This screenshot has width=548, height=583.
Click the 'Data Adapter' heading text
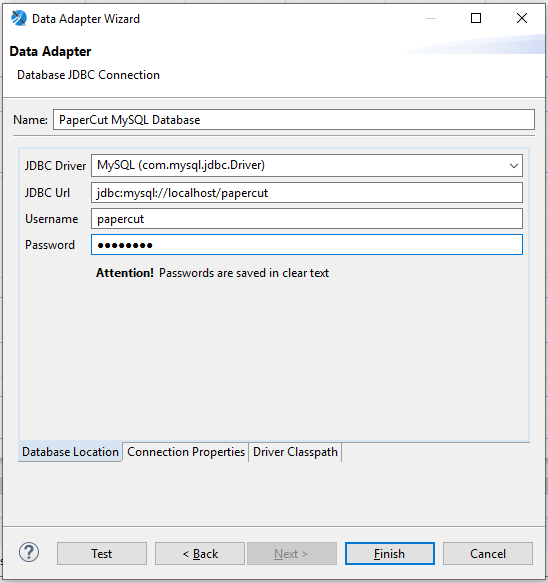pyautogui.click(x=50, y=51)
